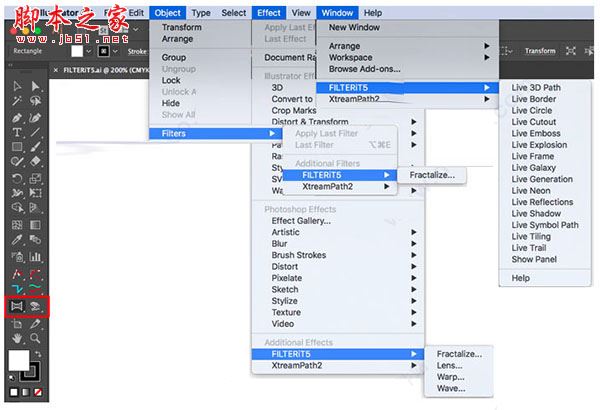Viewport: 600px width, 410px height.
Task: Select the Perspective Grid tool
Action: (35, 208)
